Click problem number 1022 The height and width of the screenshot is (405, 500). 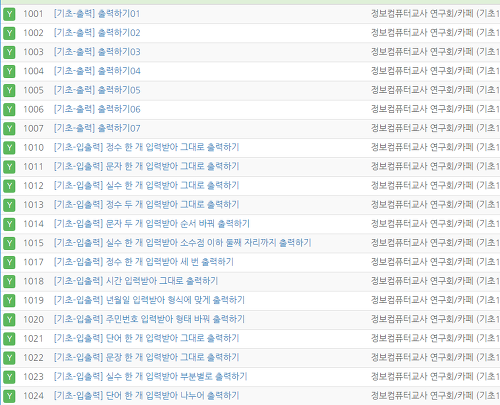pyautogui.click(x=33, y=358)
